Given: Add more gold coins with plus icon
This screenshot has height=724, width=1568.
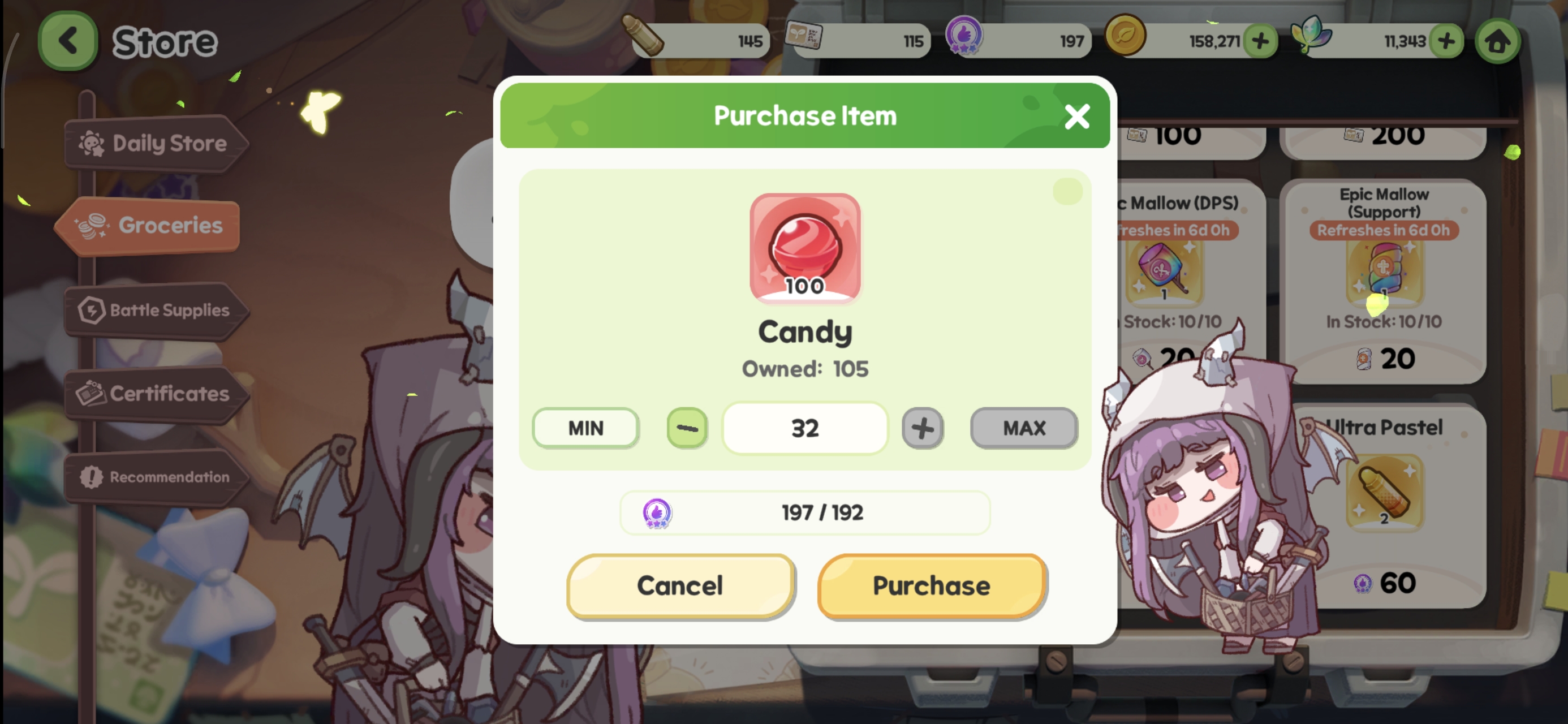Looking at the screenshot, I should 1260,41.
